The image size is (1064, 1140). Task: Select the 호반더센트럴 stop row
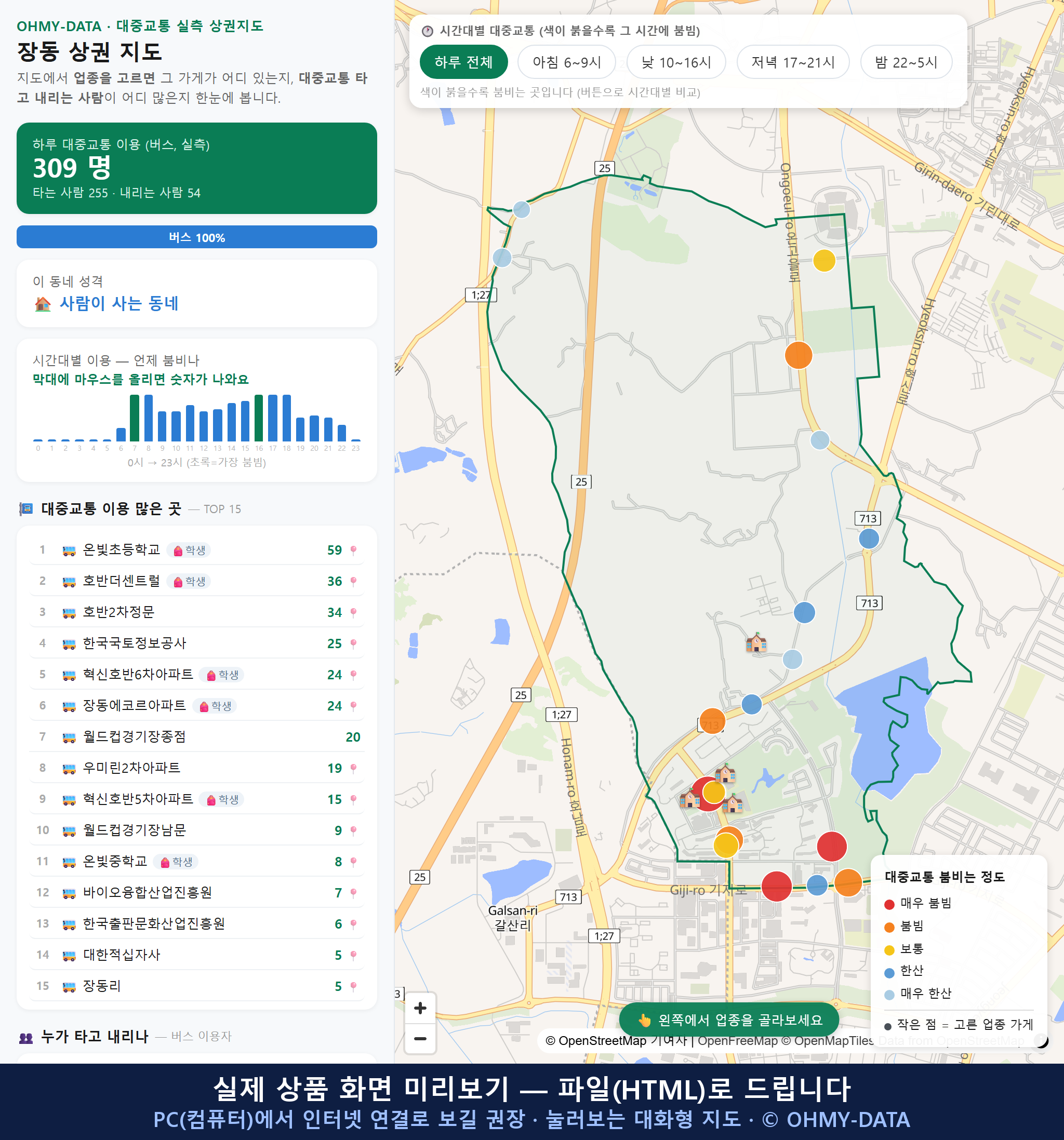point(197,581)
